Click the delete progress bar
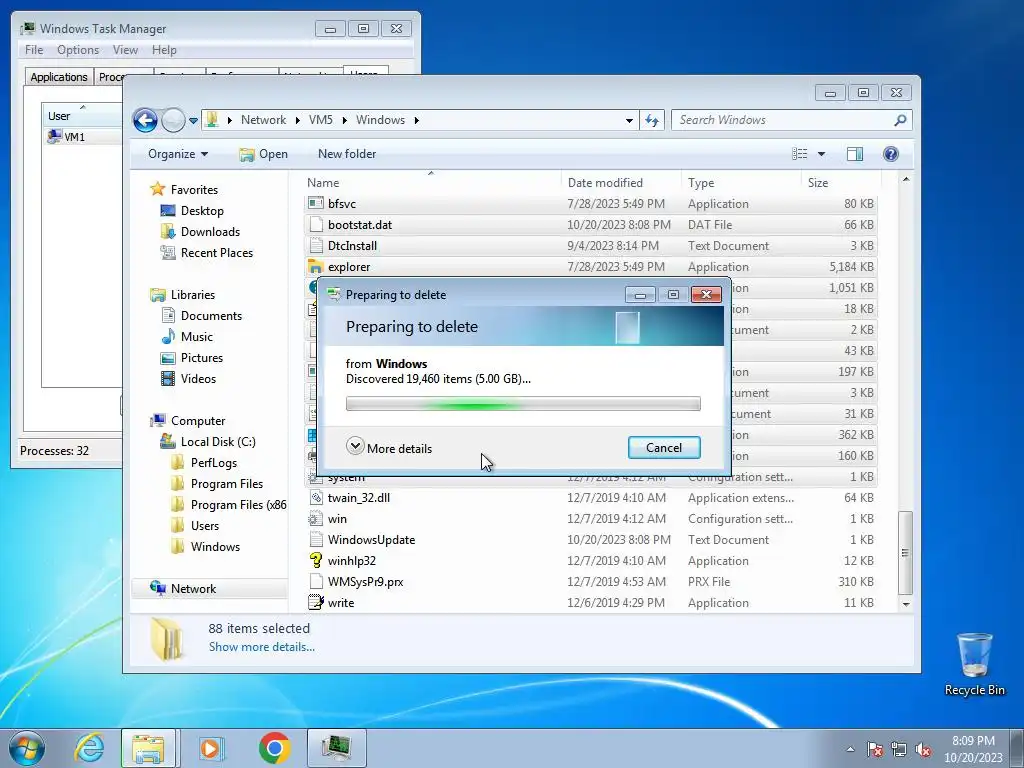The height and width of the screenshot is (768, 1024). point(523,404)
